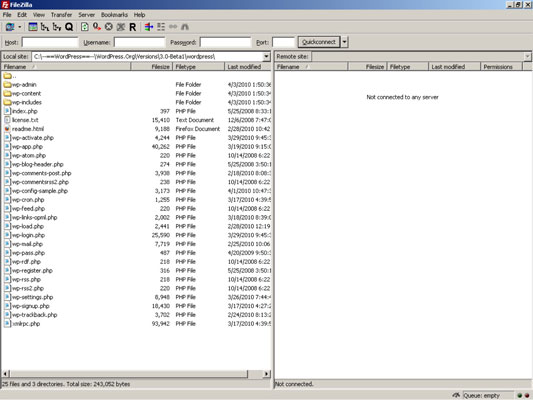Sort local files by Filesize column
Viewport: 533px width, 400px height.
(151, 67)
